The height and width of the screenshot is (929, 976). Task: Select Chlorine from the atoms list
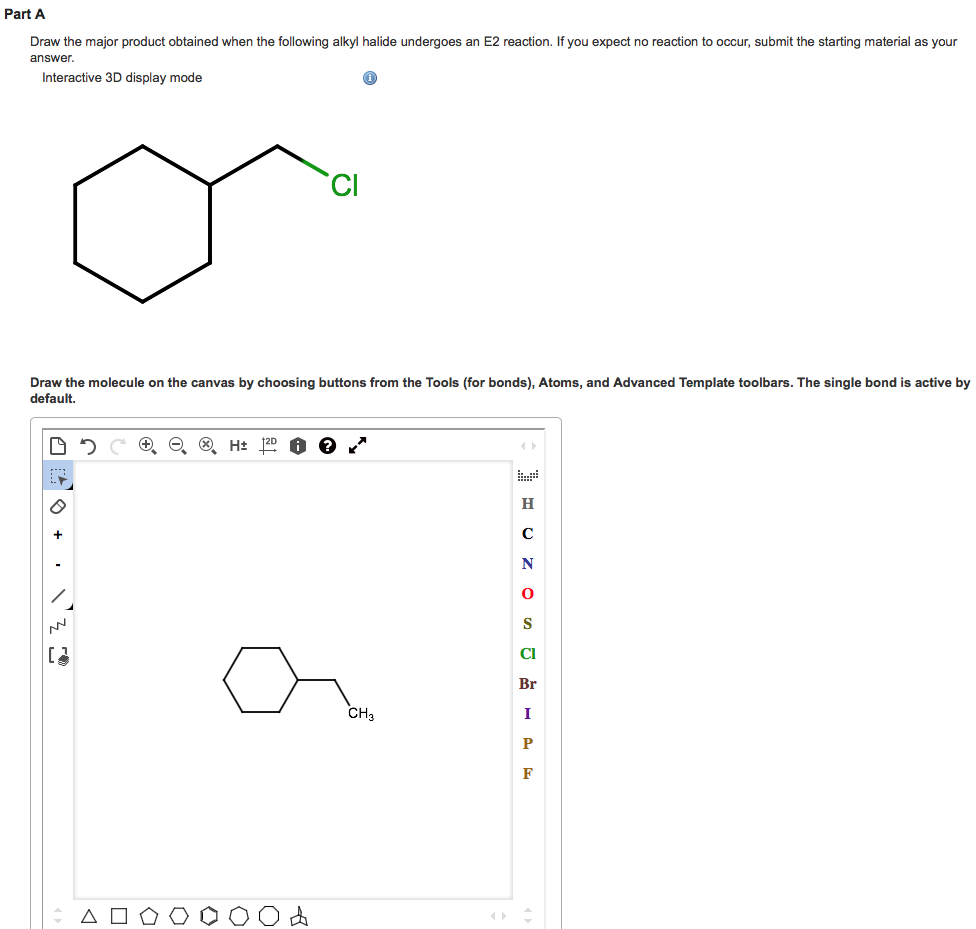click(527, 654)
